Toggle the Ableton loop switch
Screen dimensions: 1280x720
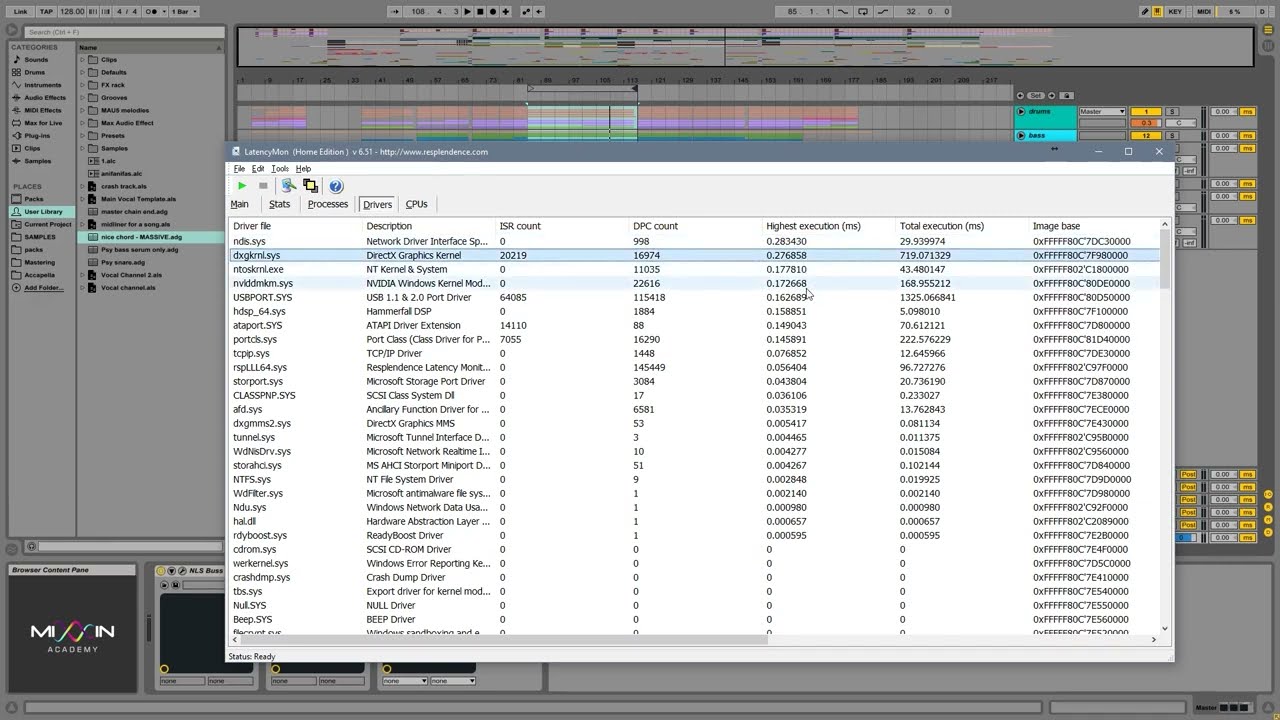(x=863, y=12)
